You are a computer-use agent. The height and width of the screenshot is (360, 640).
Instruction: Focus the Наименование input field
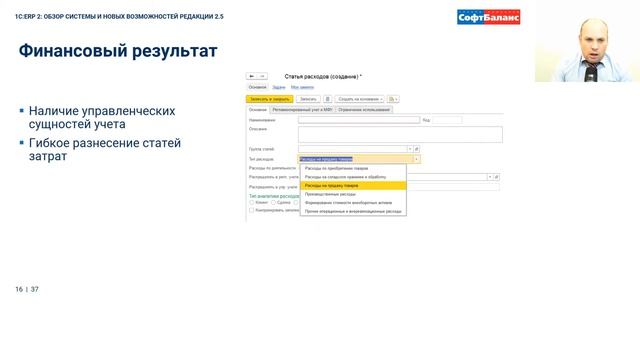pos(359,120)
